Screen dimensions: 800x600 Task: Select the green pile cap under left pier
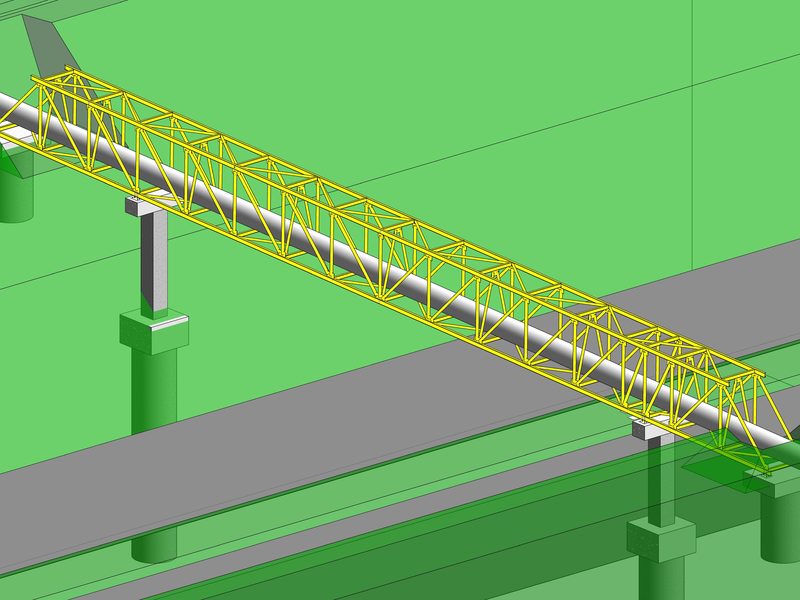(x=154, y=333)
